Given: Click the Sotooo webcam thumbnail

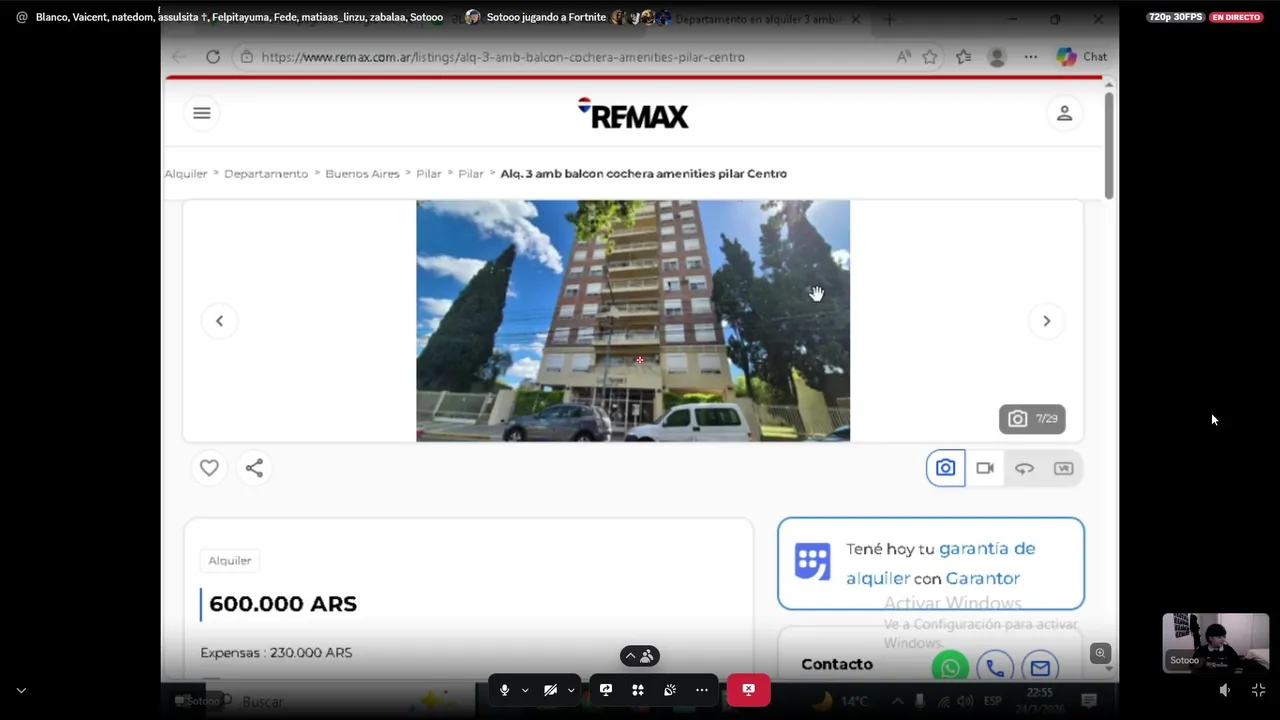Looking at the screenshot, I should click(1216, 642).
